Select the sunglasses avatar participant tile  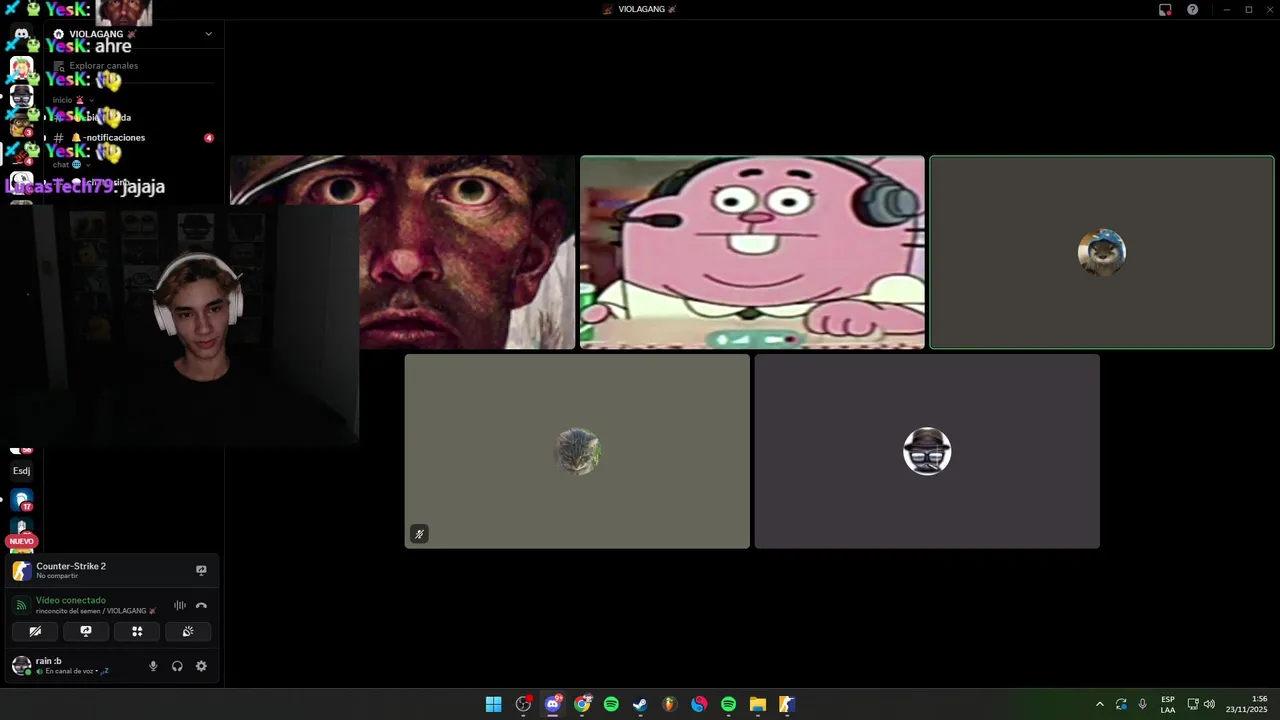pos(927,451)
